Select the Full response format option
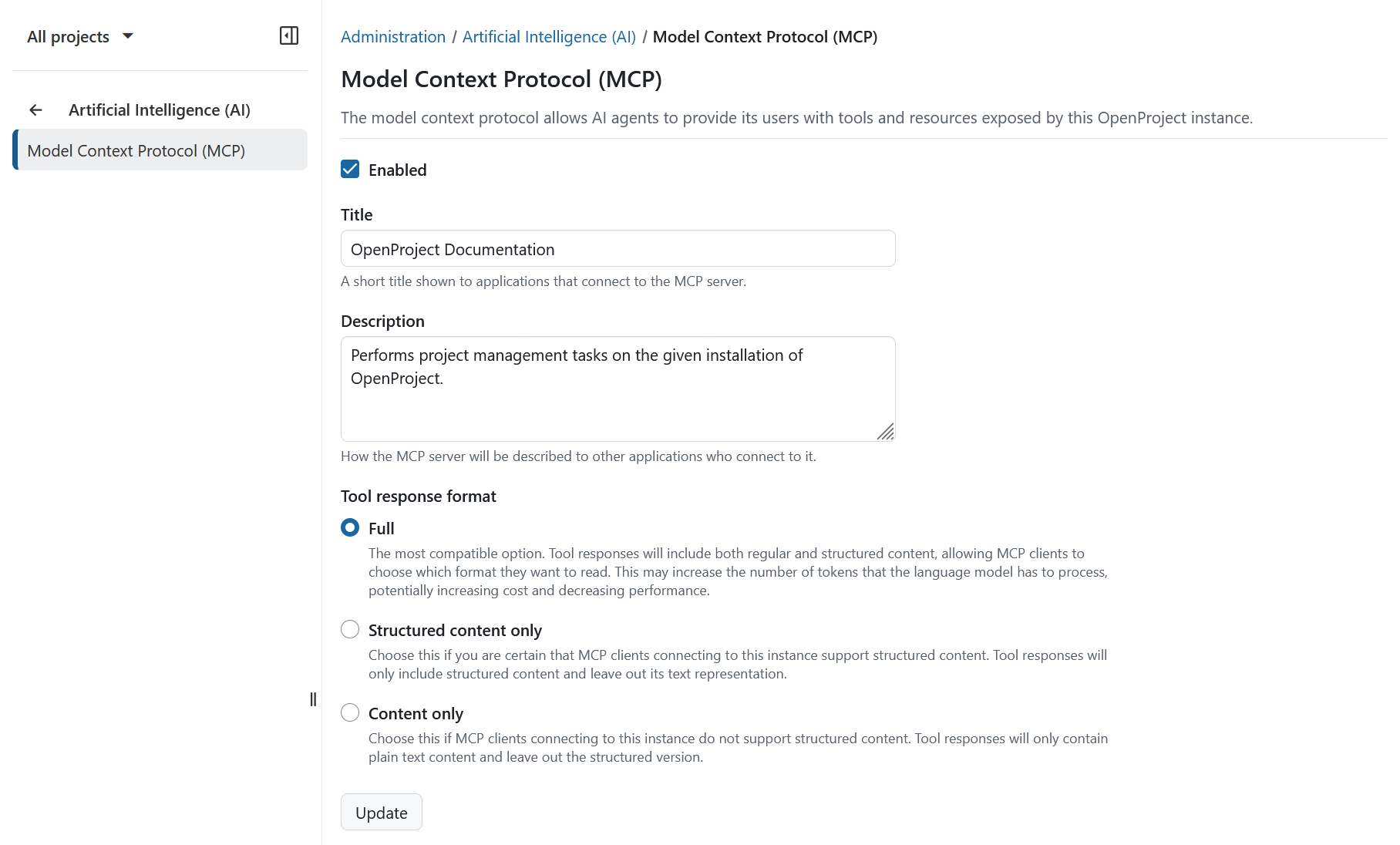 point(349,527)
